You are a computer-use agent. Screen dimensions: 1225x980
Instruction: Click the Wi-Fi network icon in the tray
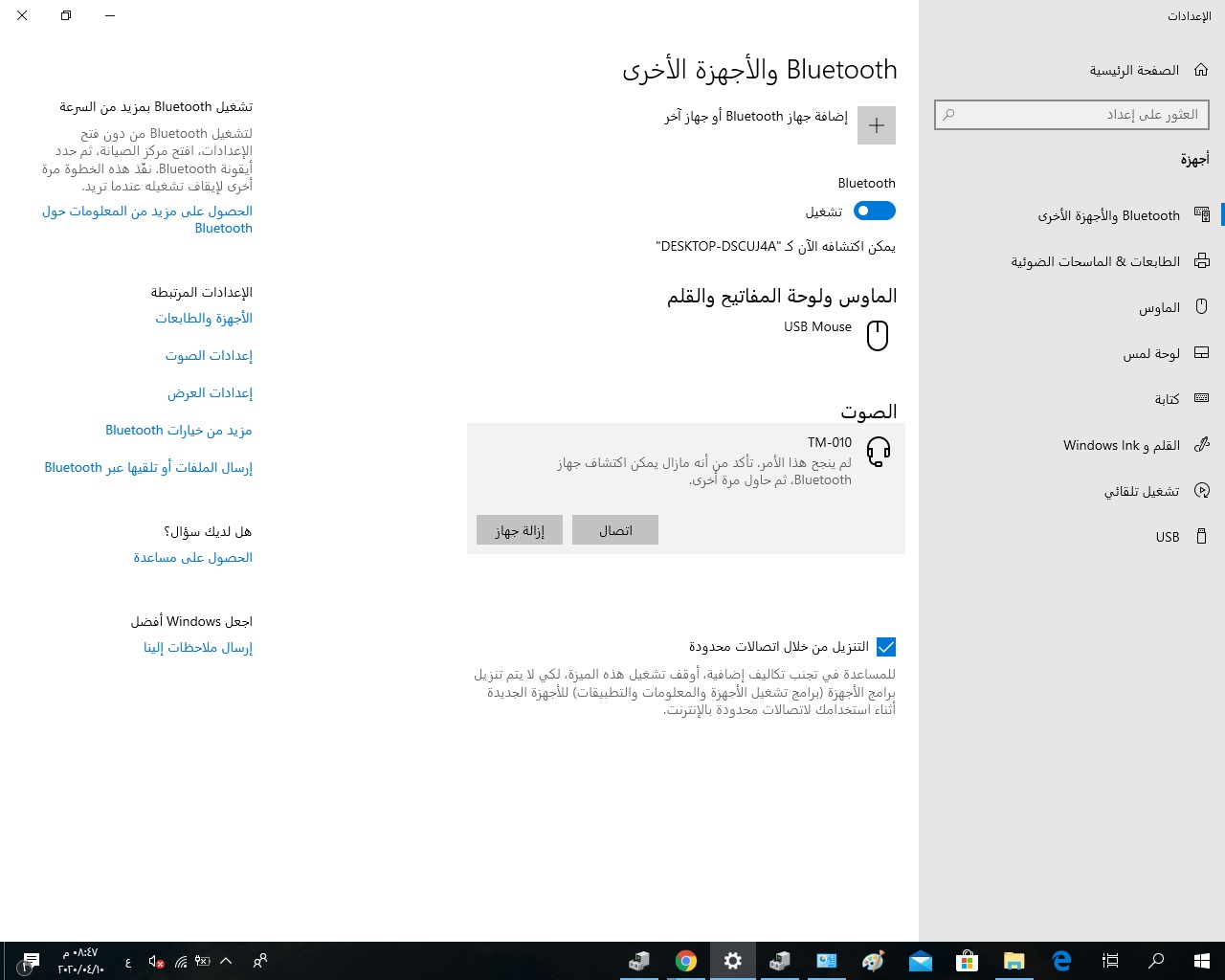click(181, 961)
